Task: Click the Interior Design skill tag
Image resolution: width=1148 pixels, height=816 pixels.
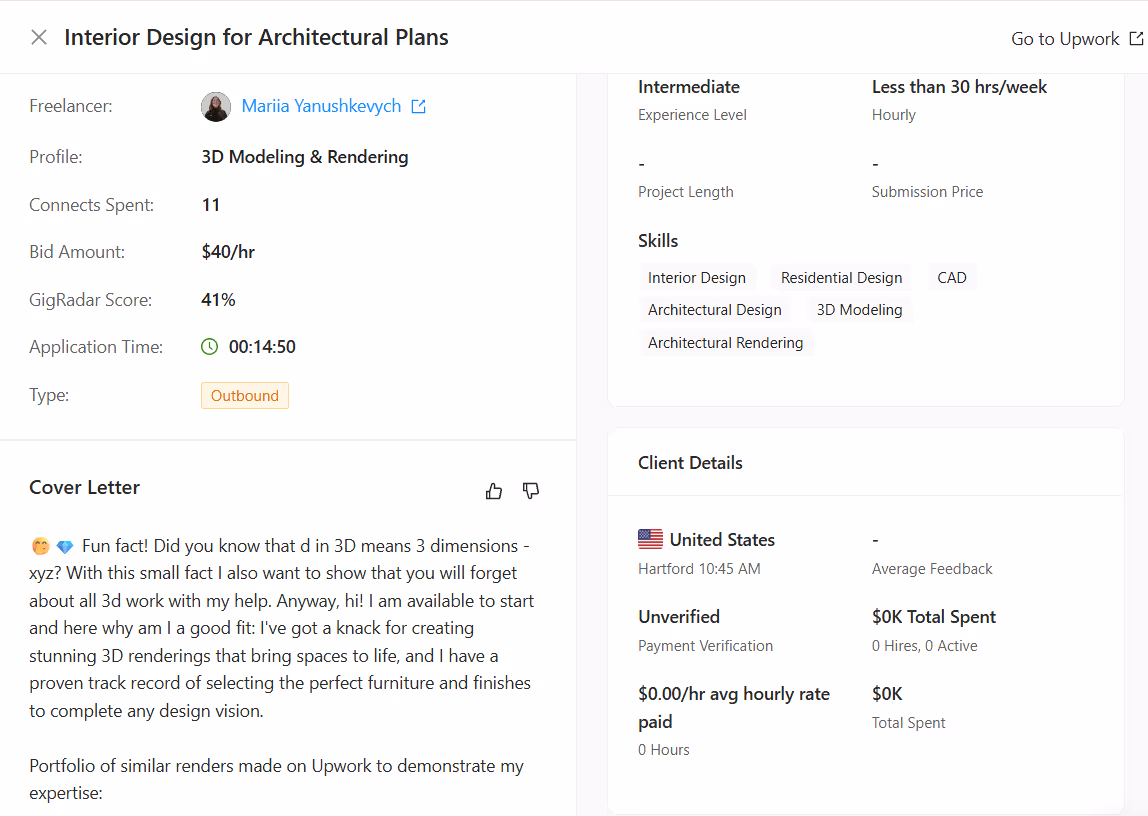Action: coord(696,278)
